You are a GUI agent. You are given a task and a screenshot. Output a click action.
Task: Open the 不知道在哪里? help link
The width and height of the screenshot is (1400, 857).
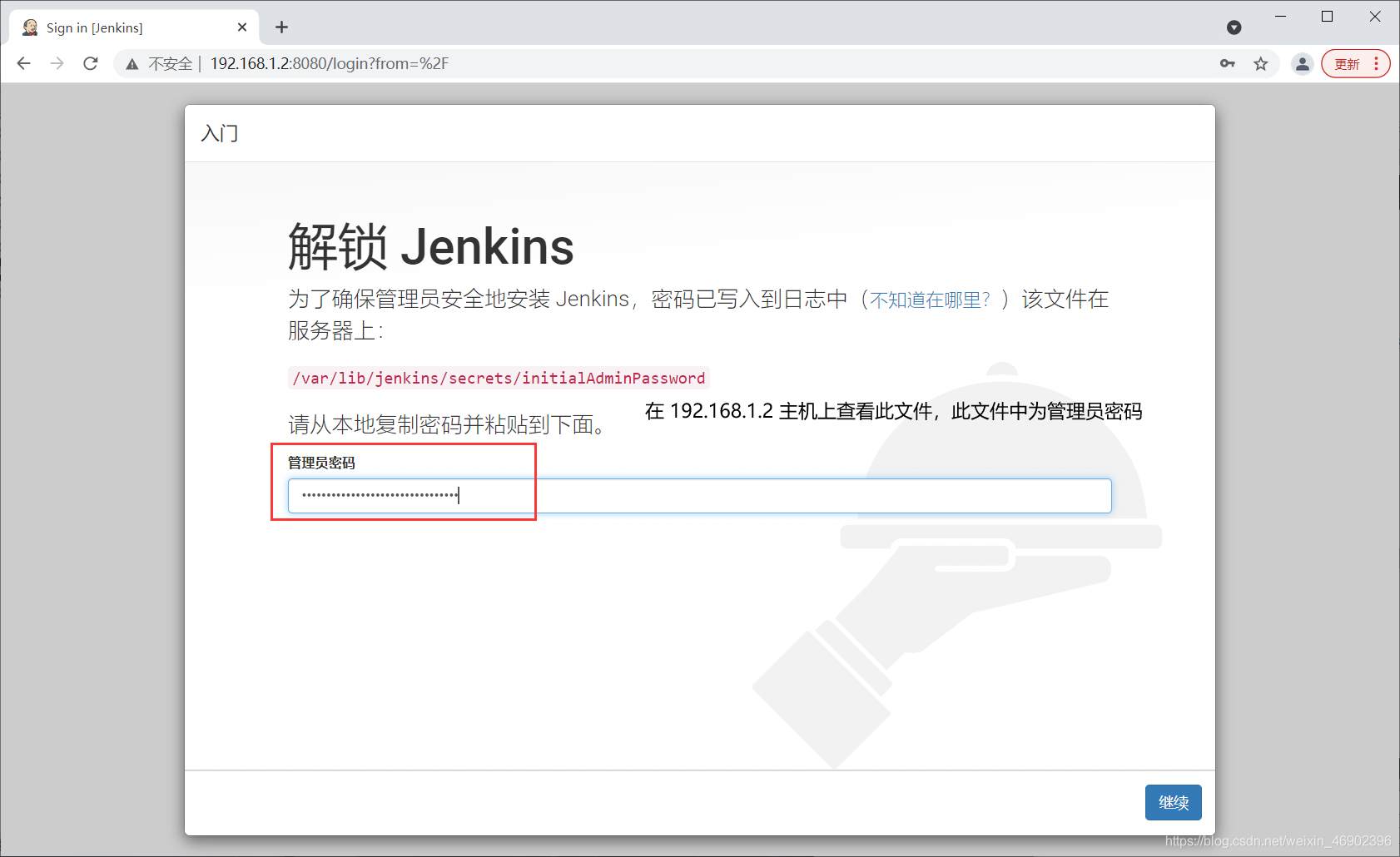coord(931,300)
